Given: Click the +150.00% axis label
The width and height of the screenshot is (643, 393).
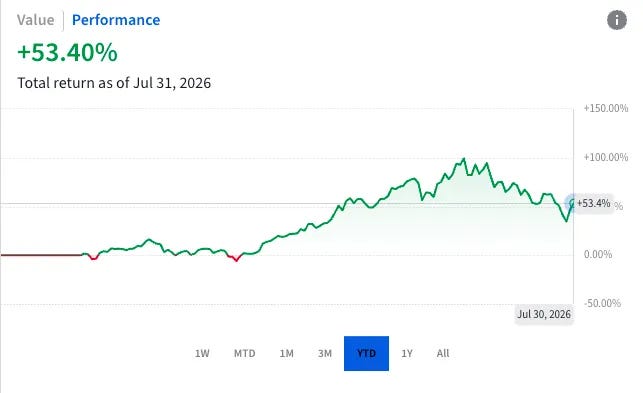Looking at the screenshot, I should [x=606, y=108].
